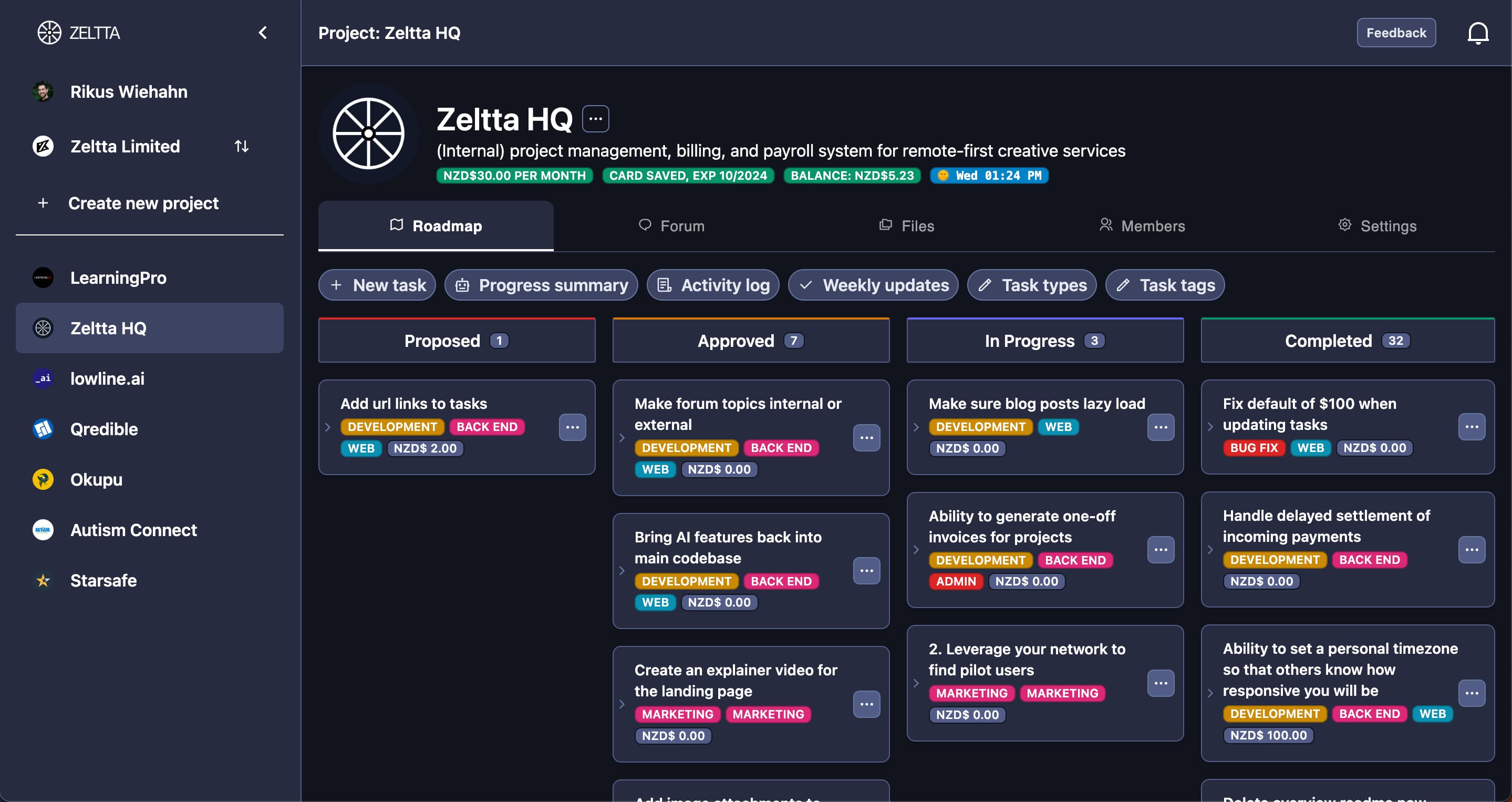1512x802 pixels.
Task: Switch organization using Zeltta Limited arrows
Action: coord(242,146)
